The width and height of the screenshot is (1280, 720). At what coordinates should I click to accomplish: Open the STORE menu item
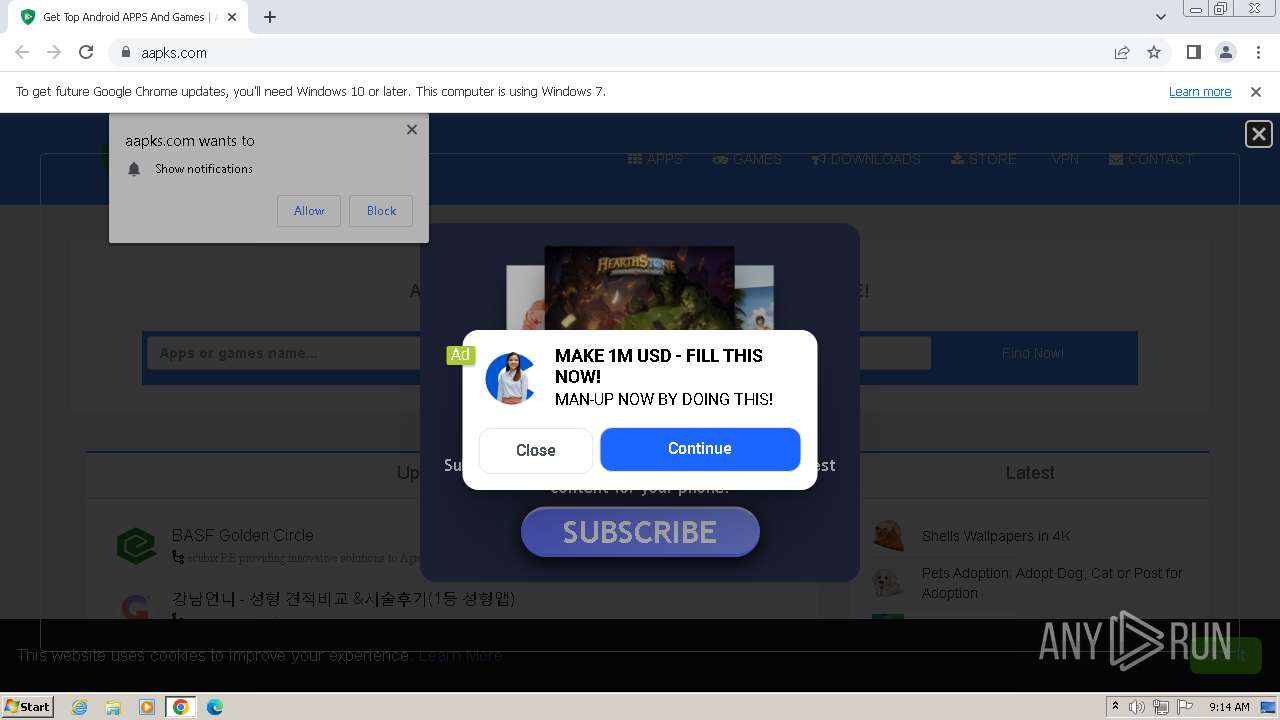(983, 159)
